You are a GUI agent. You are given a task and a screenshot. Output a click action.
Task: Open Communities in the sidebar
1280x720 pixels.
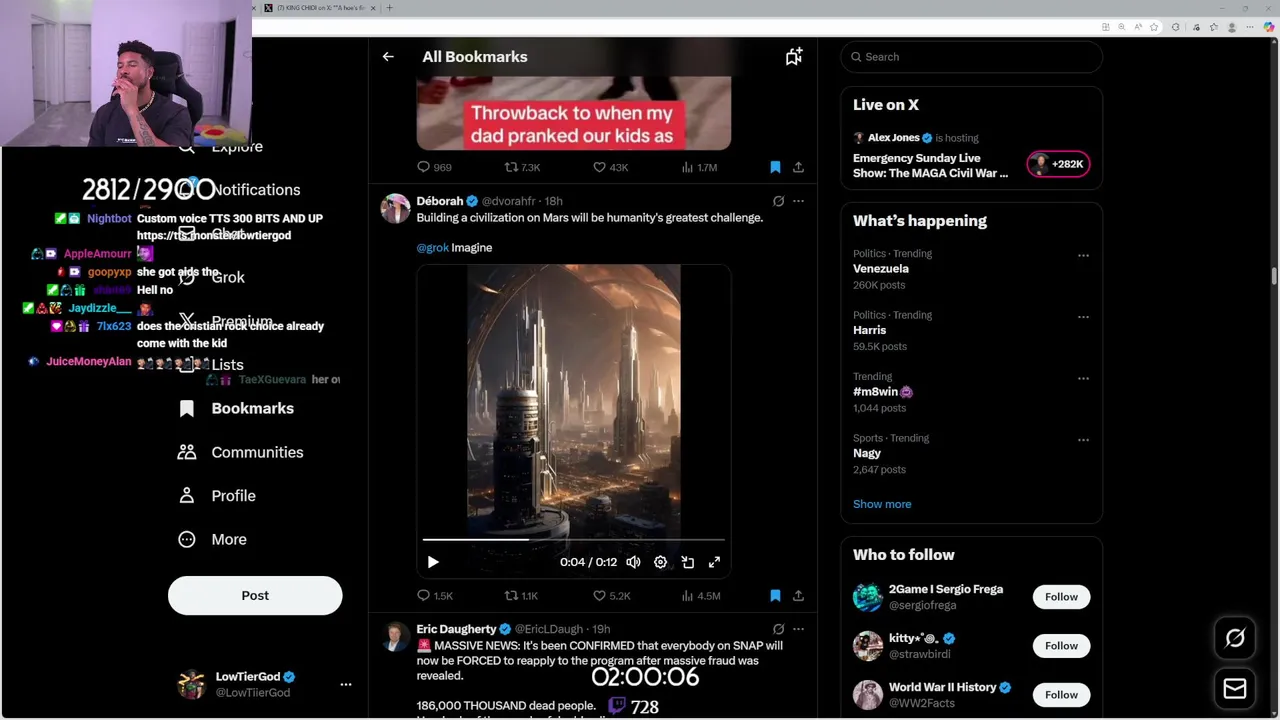point(240,452)
